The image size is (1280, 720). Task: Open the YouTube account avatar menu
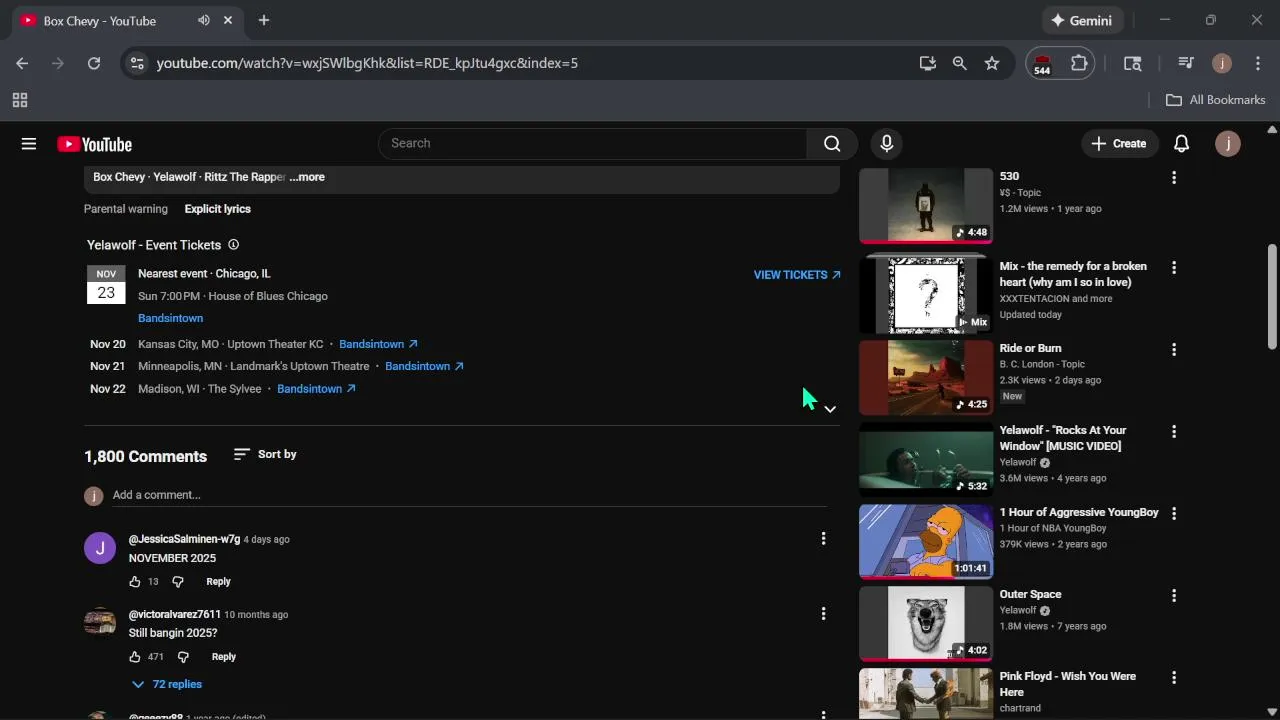[x=1228, y=144]
